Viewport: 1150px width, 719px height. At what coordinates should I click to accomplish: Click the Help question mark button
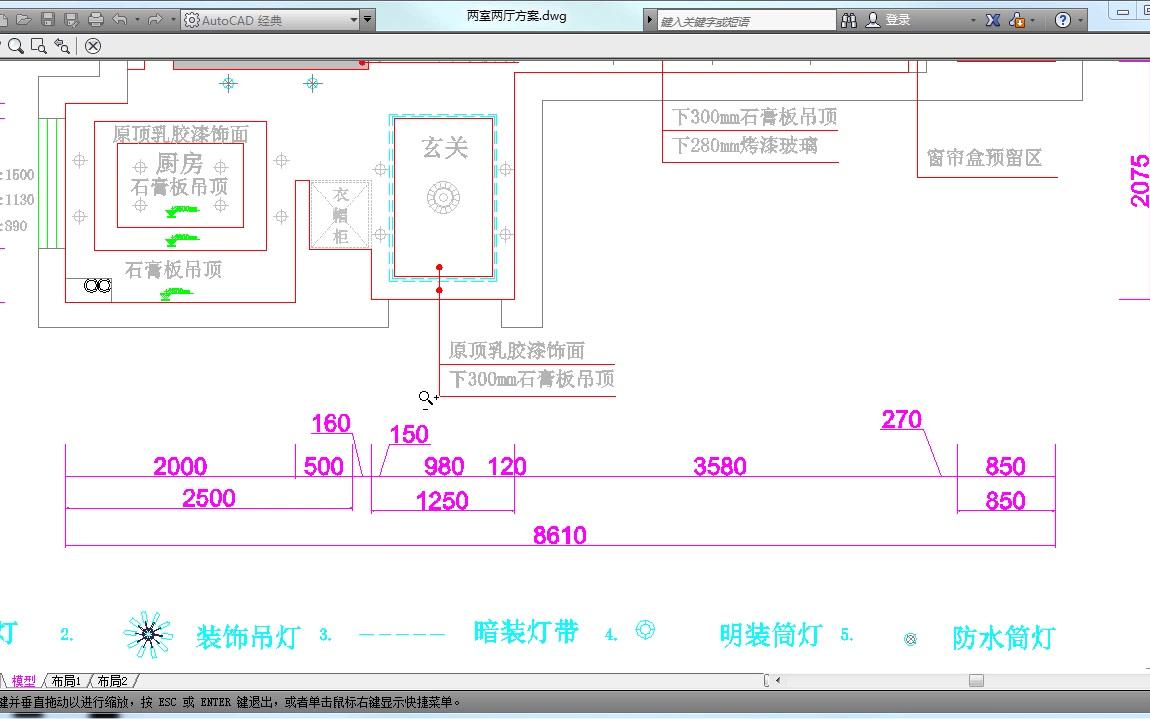pos(1063,19)
